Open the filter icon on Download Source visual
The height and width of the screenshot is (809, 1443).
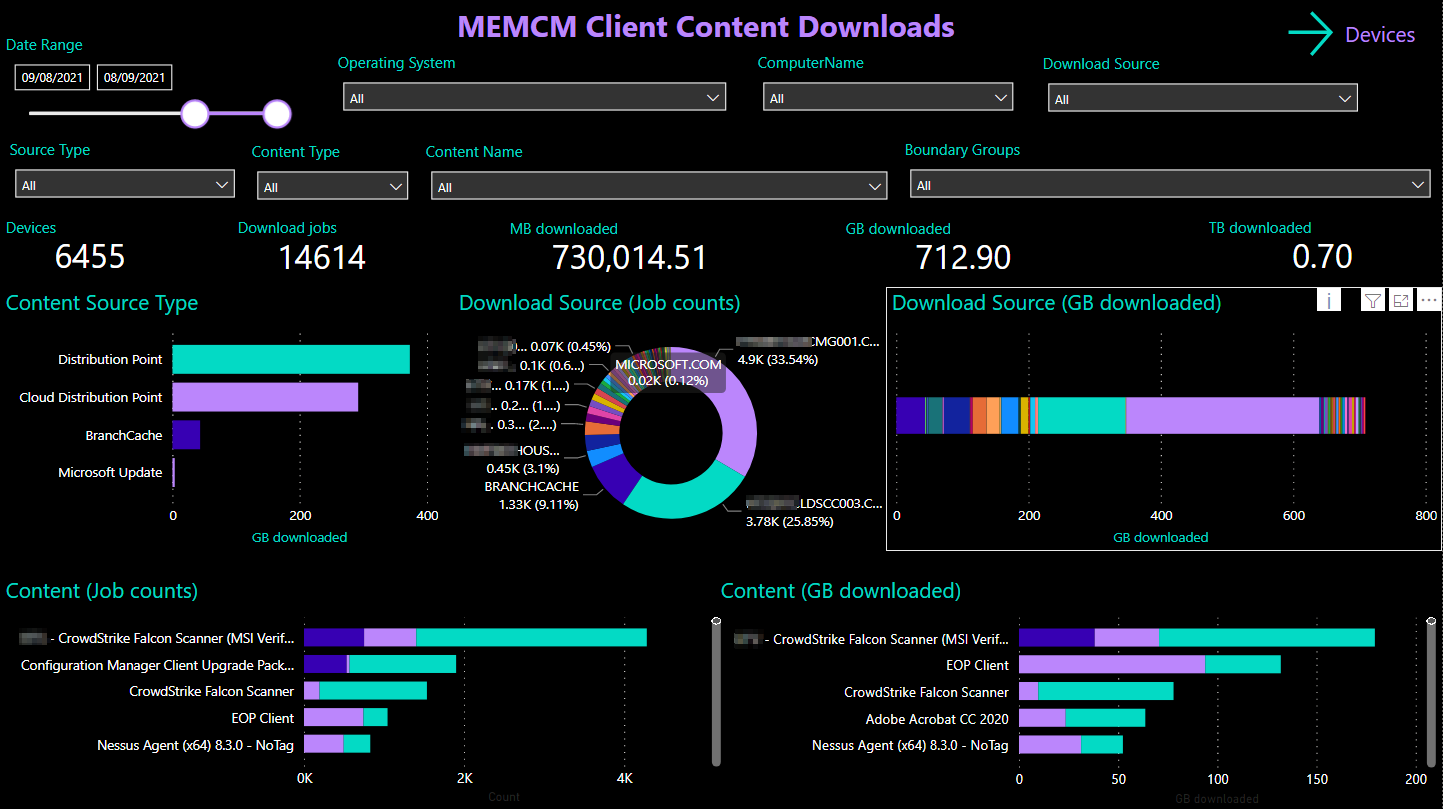point(1373,300)
